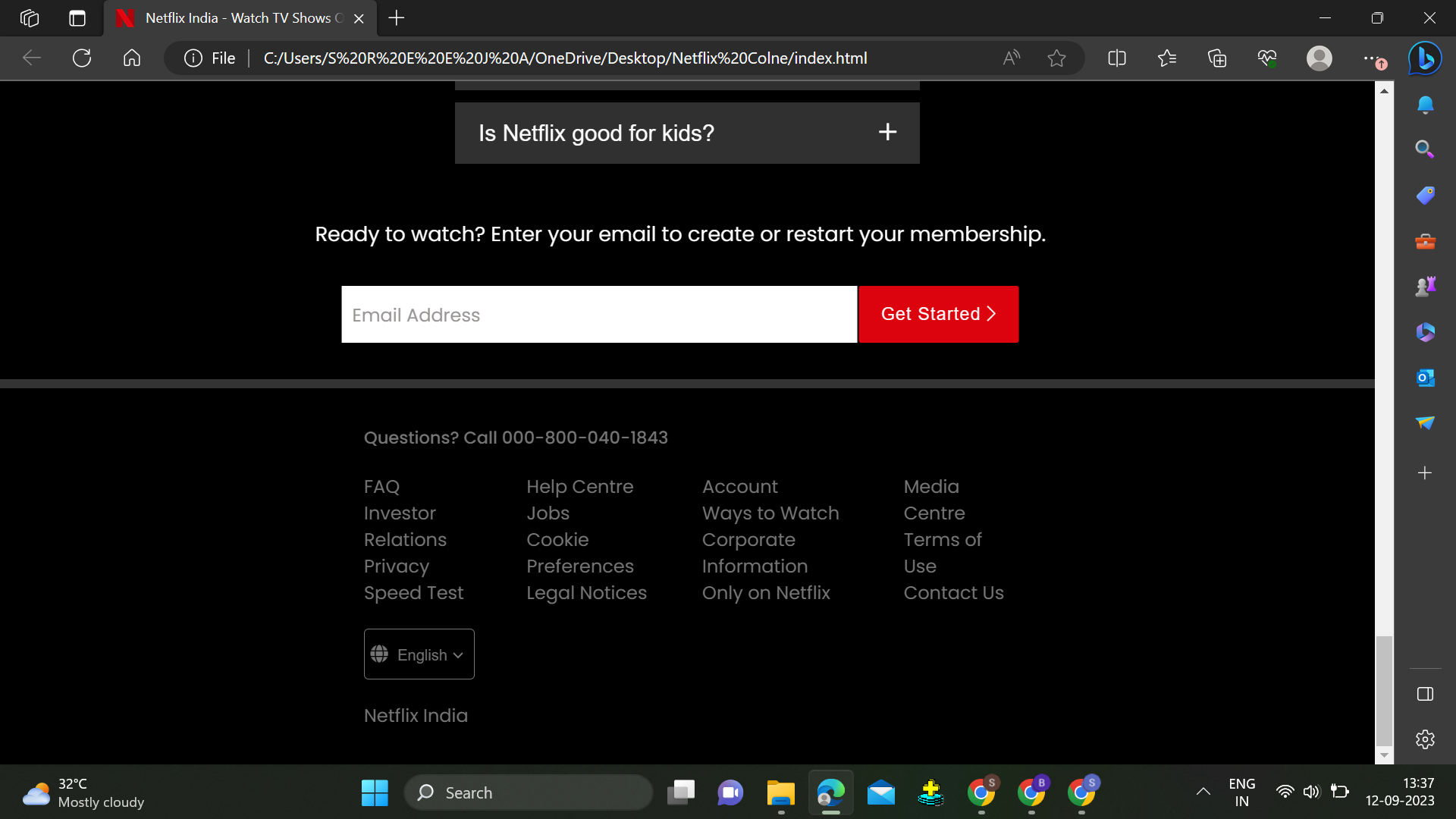Launch Edge from the taskbar
Viewport: 1456px width, 819px height.
(x=830, y=792)
